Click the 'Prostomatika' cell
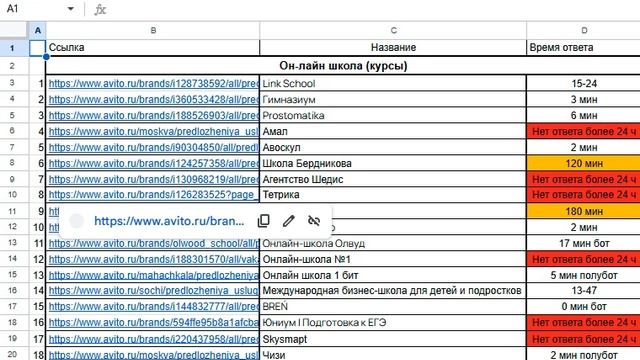Image resolution: width=640 pixels, height=360 pixels. [x=393, y=116]
